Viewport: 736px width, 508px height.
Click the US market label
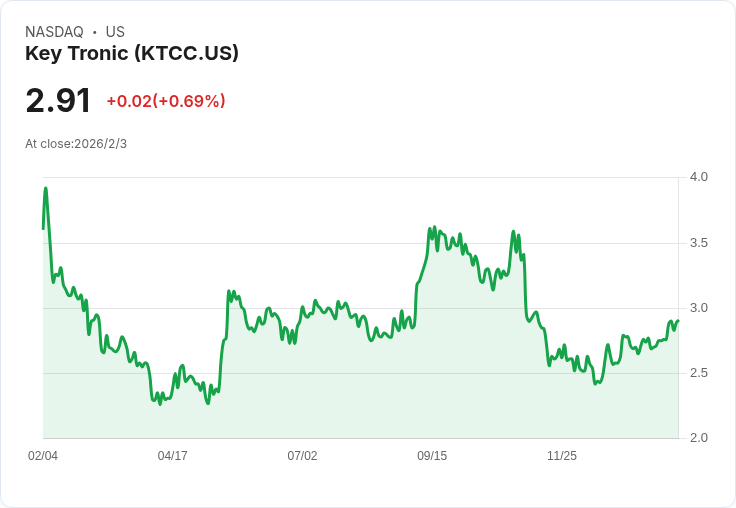point(115,32)
